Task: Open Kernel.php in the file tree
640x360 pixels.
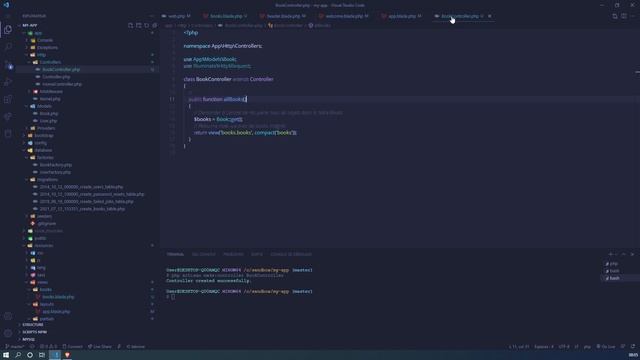Action: (50, 99)
